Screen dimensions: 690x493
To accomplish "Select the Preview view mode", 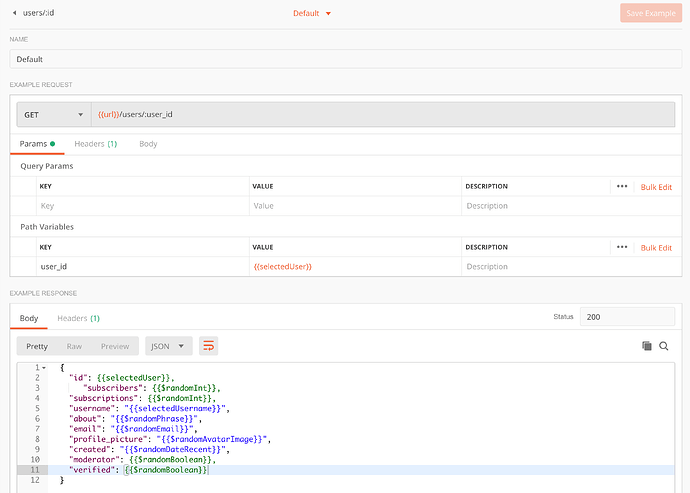I will coord(115,346).
